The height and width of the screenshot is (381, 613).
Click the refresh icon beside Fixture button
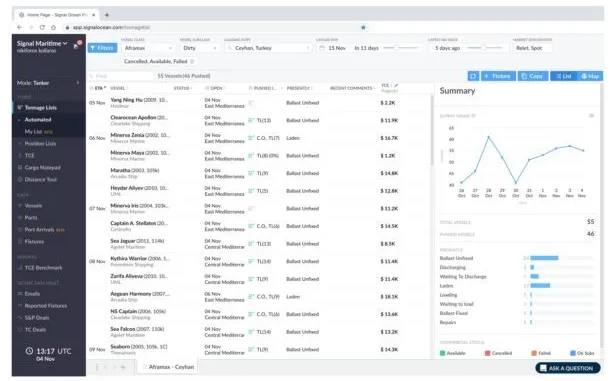click(473, 76)
